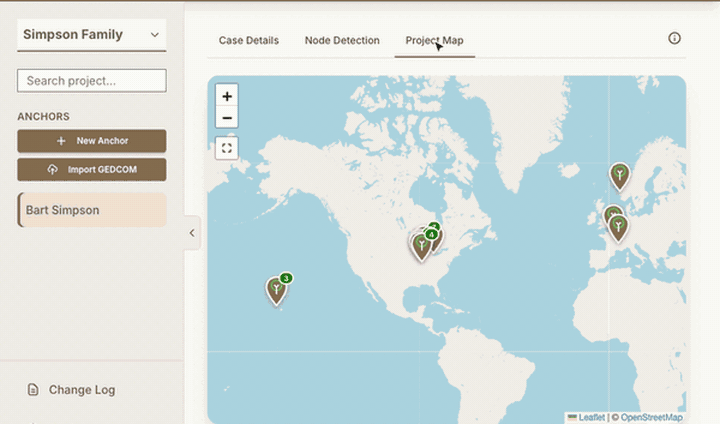
Task: Switch to the Node Detection tab
Action: (342, 40)
